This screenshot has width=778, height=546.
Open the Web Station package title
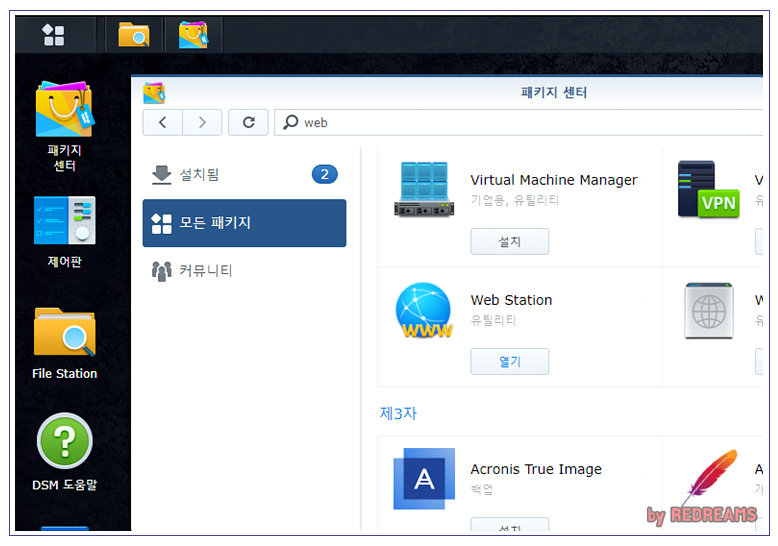click(x=511, y=300)
